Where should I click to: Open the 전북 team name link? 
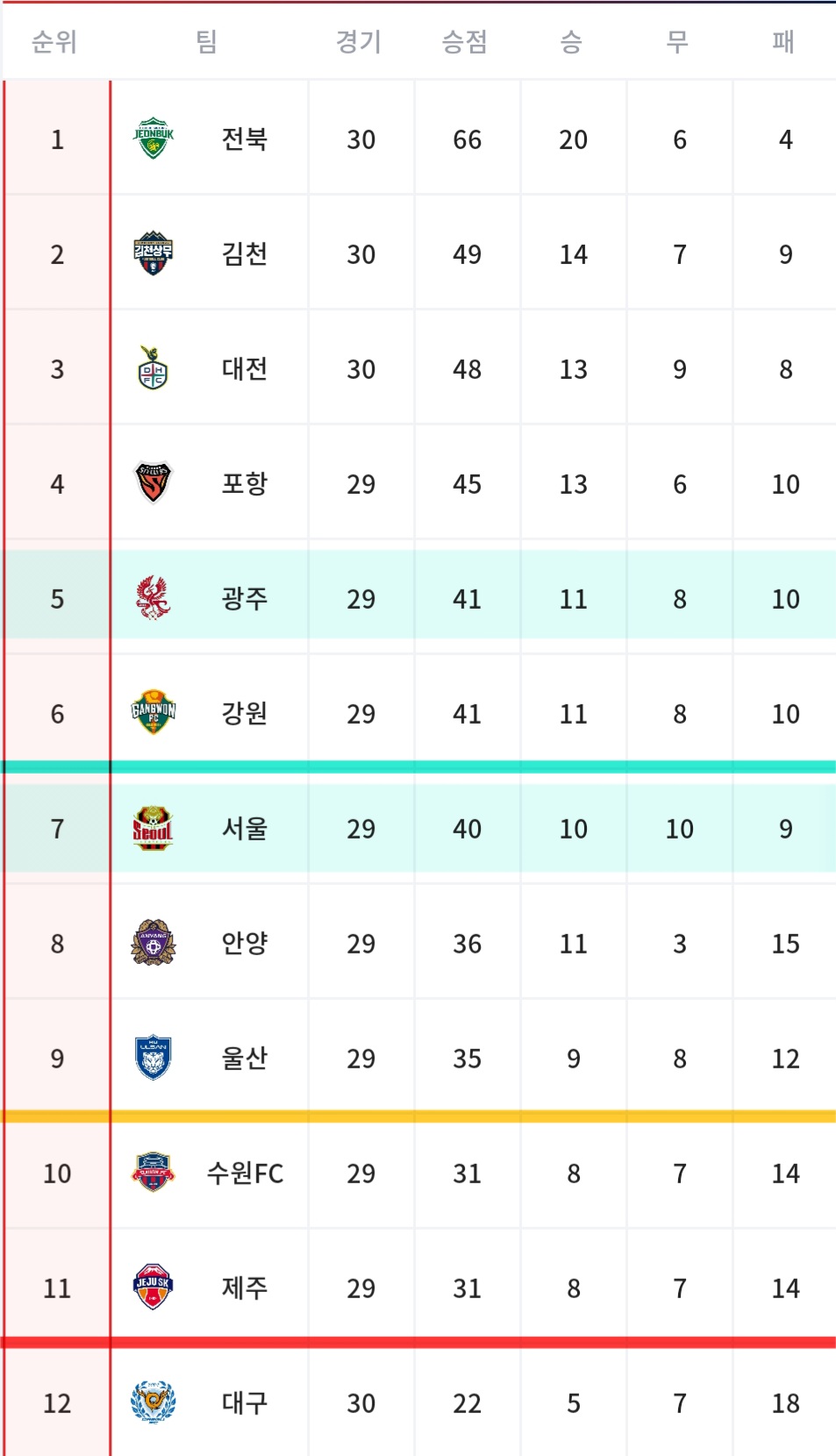[245, 139]
